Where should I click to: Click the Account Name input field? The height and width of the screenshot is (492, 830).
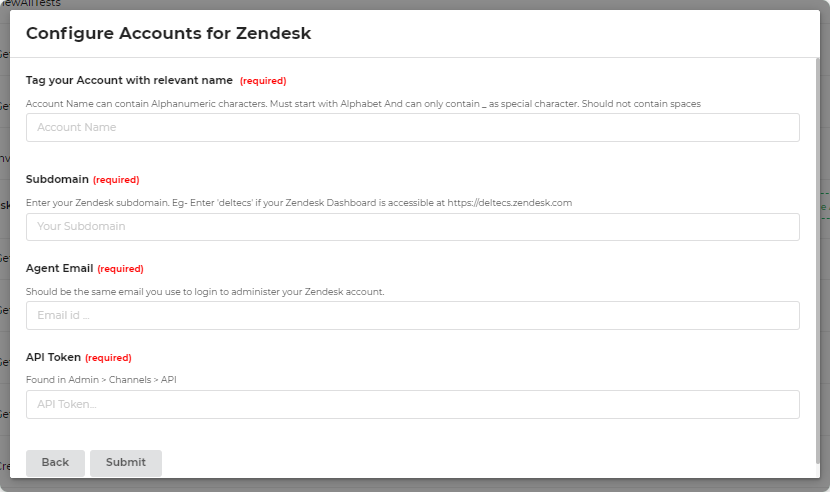(x=412, y=127)
